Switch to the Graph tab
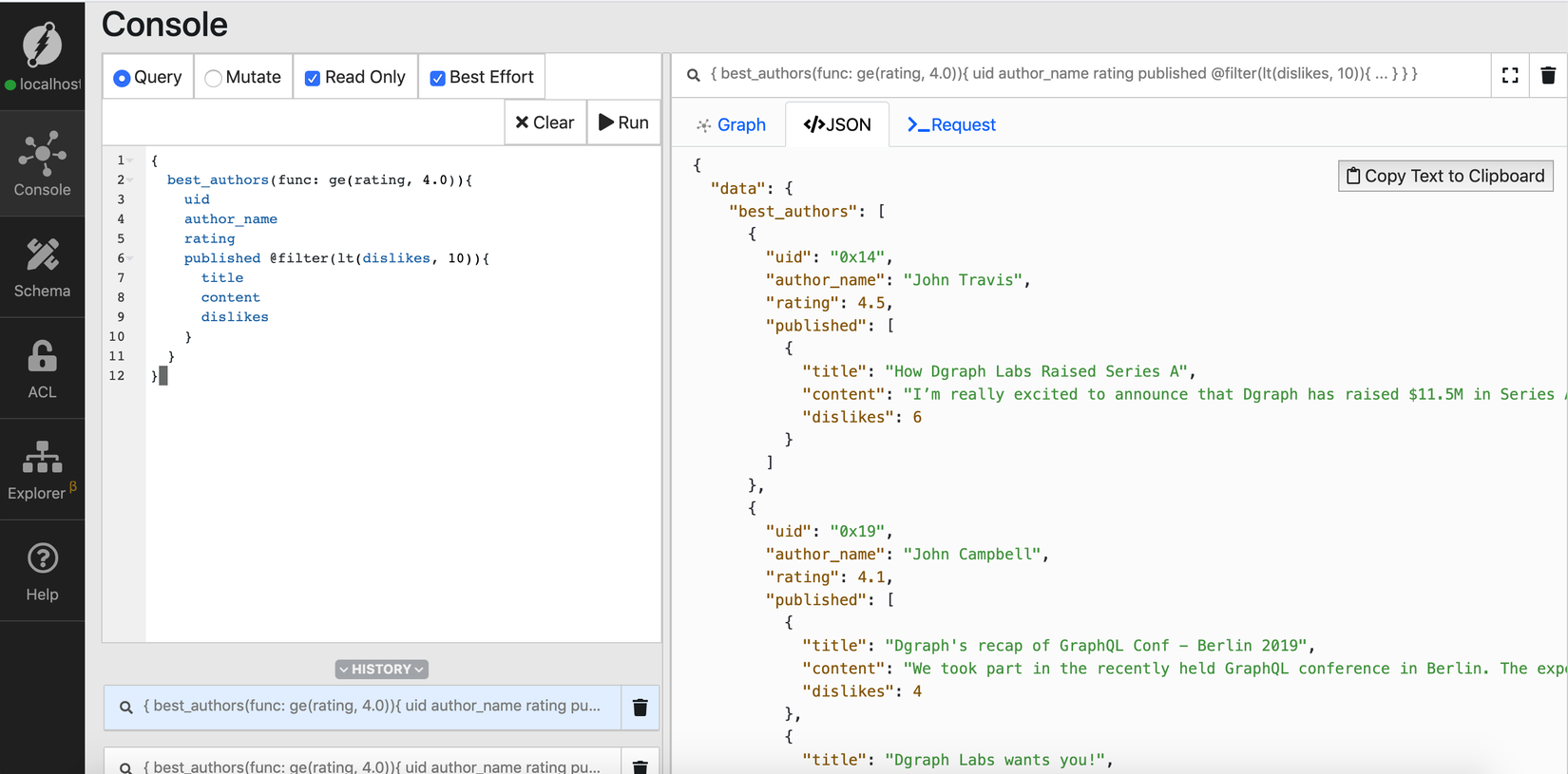Viewport: 1568px width, 774px height. click(x=731, y=124)
